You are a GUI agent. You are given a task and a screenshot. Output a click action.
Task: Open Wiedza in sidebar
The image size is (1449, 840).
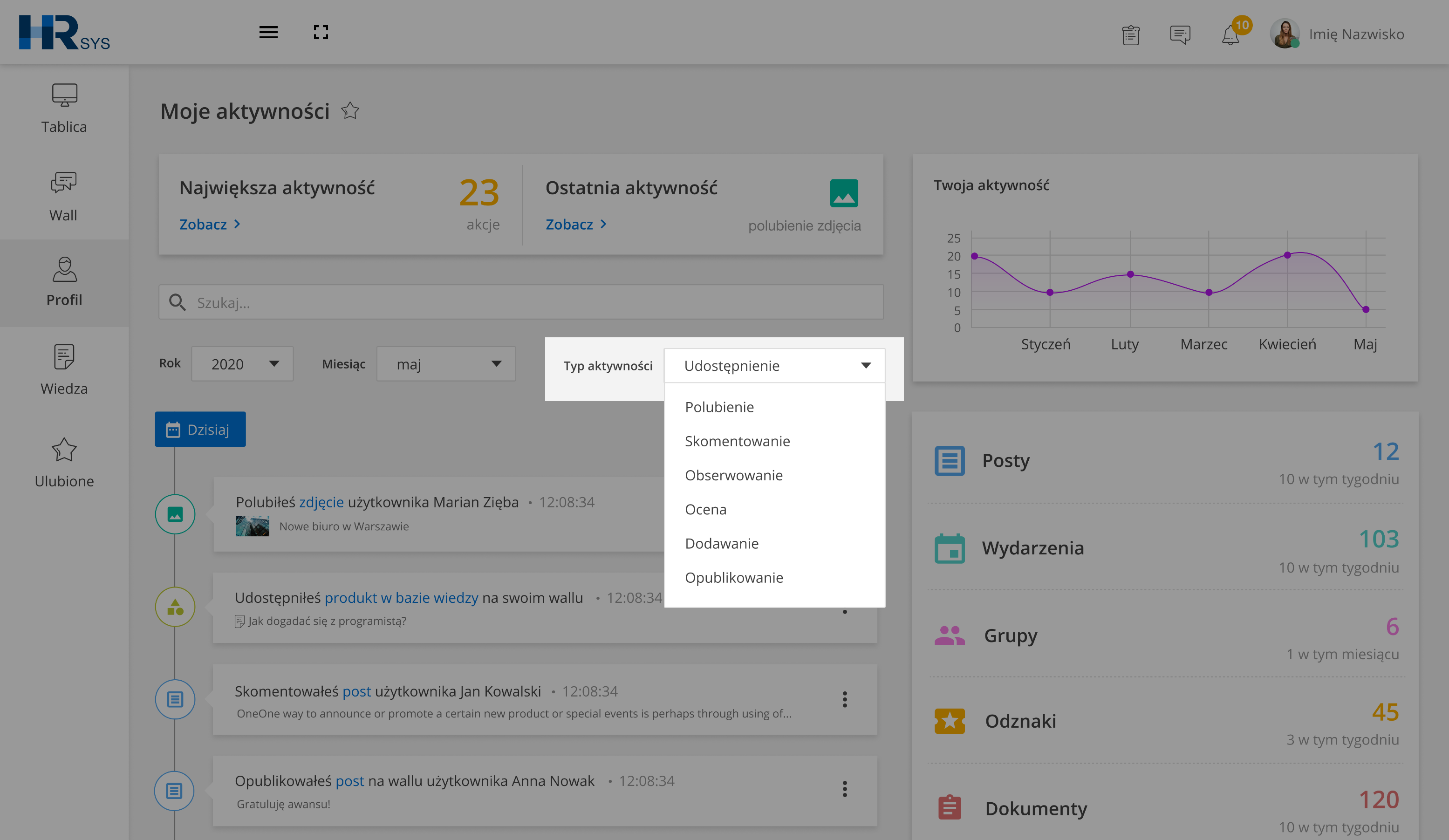pyautogui.click(x=64, y=370)
